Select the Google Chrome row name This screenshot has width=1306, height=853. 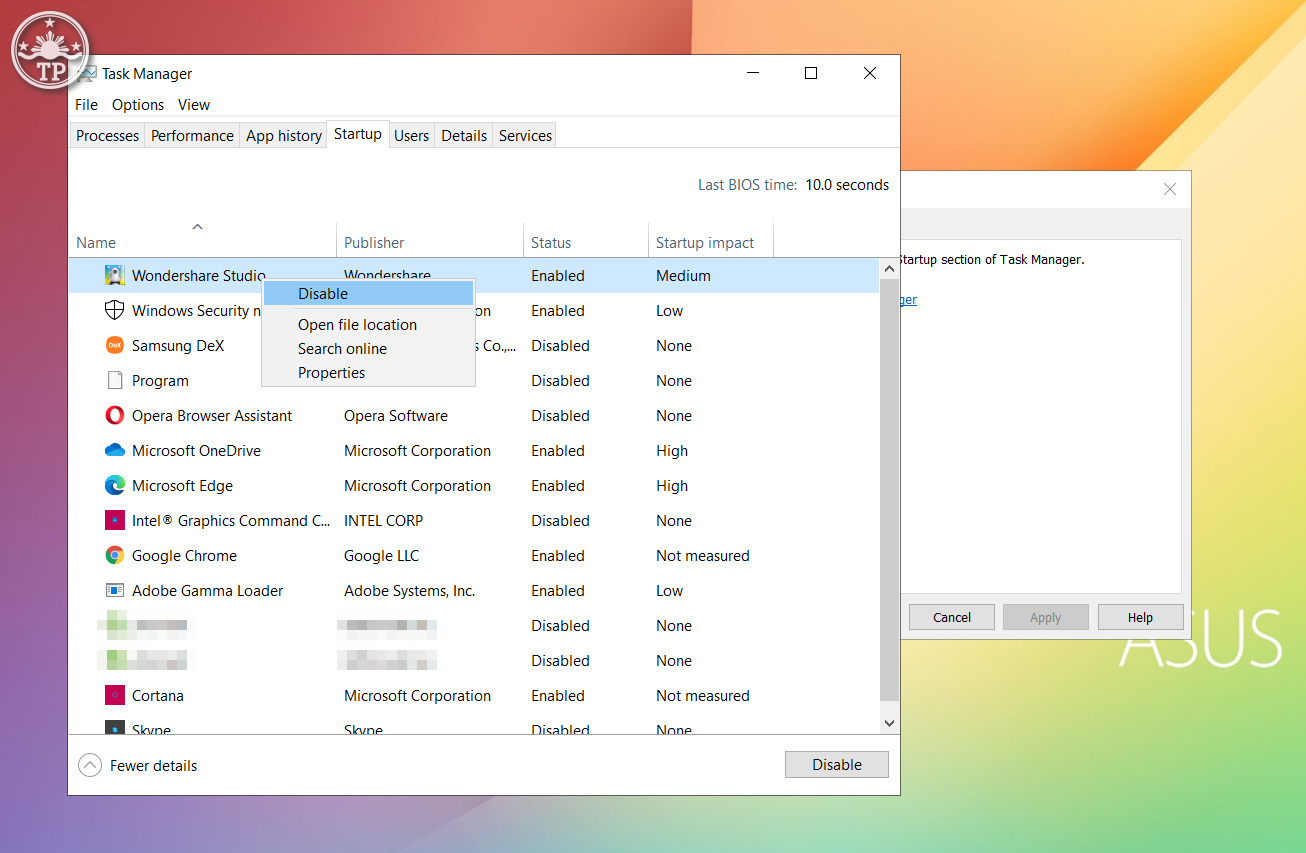click(184, 556)
